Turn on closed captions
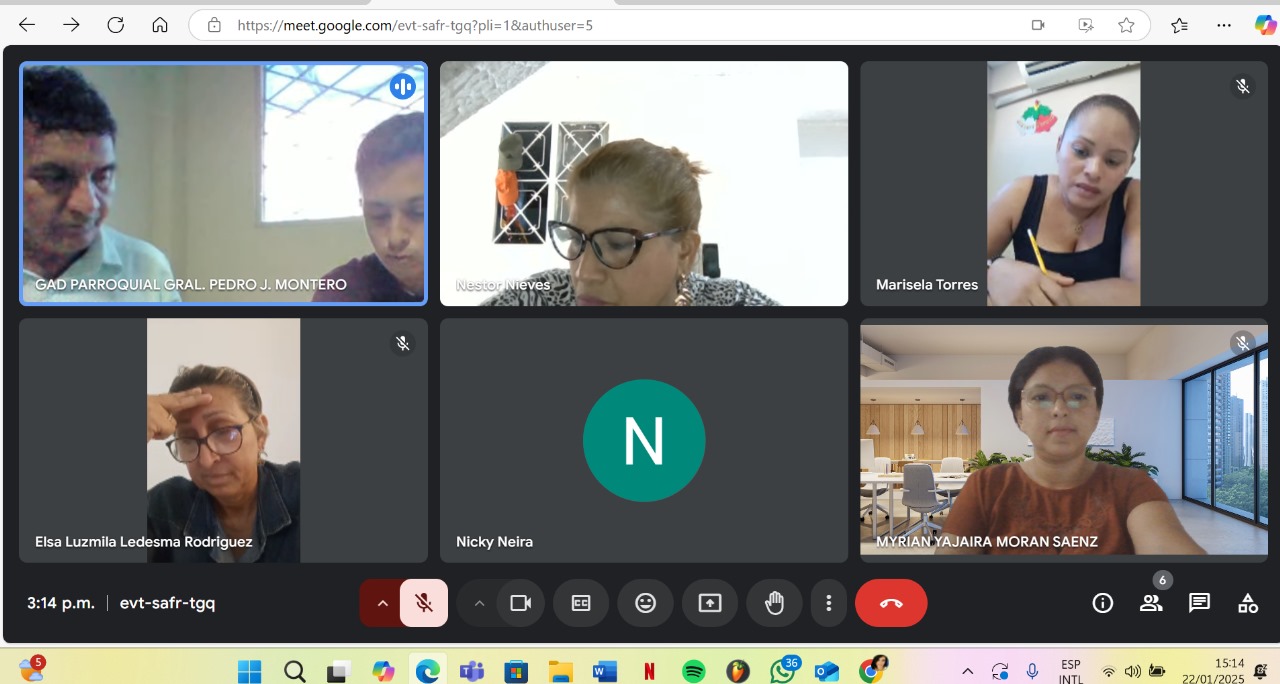Viewport: 1280px width, 684px height. click(581, 603)
